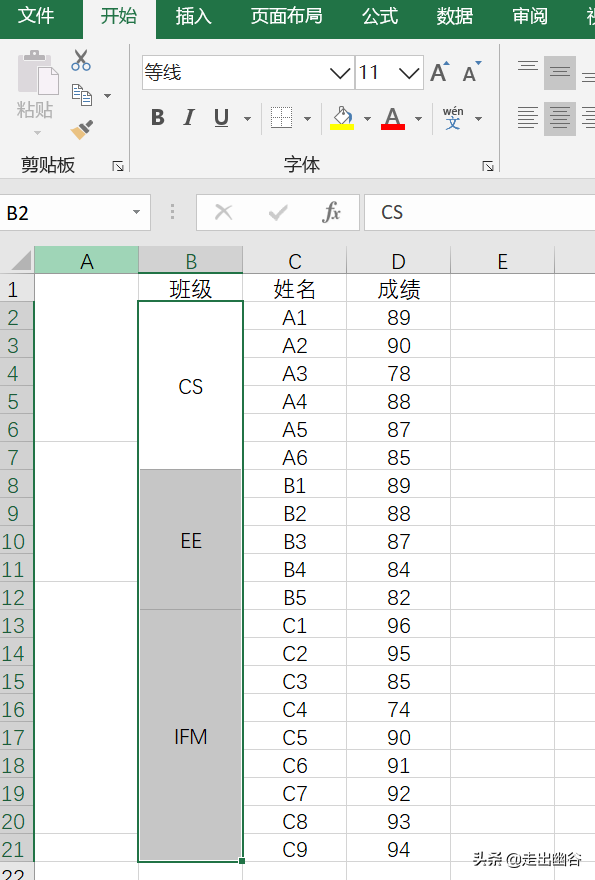Apply red font color
This screenshot has width=595, height=880.
tap(393, 118)
